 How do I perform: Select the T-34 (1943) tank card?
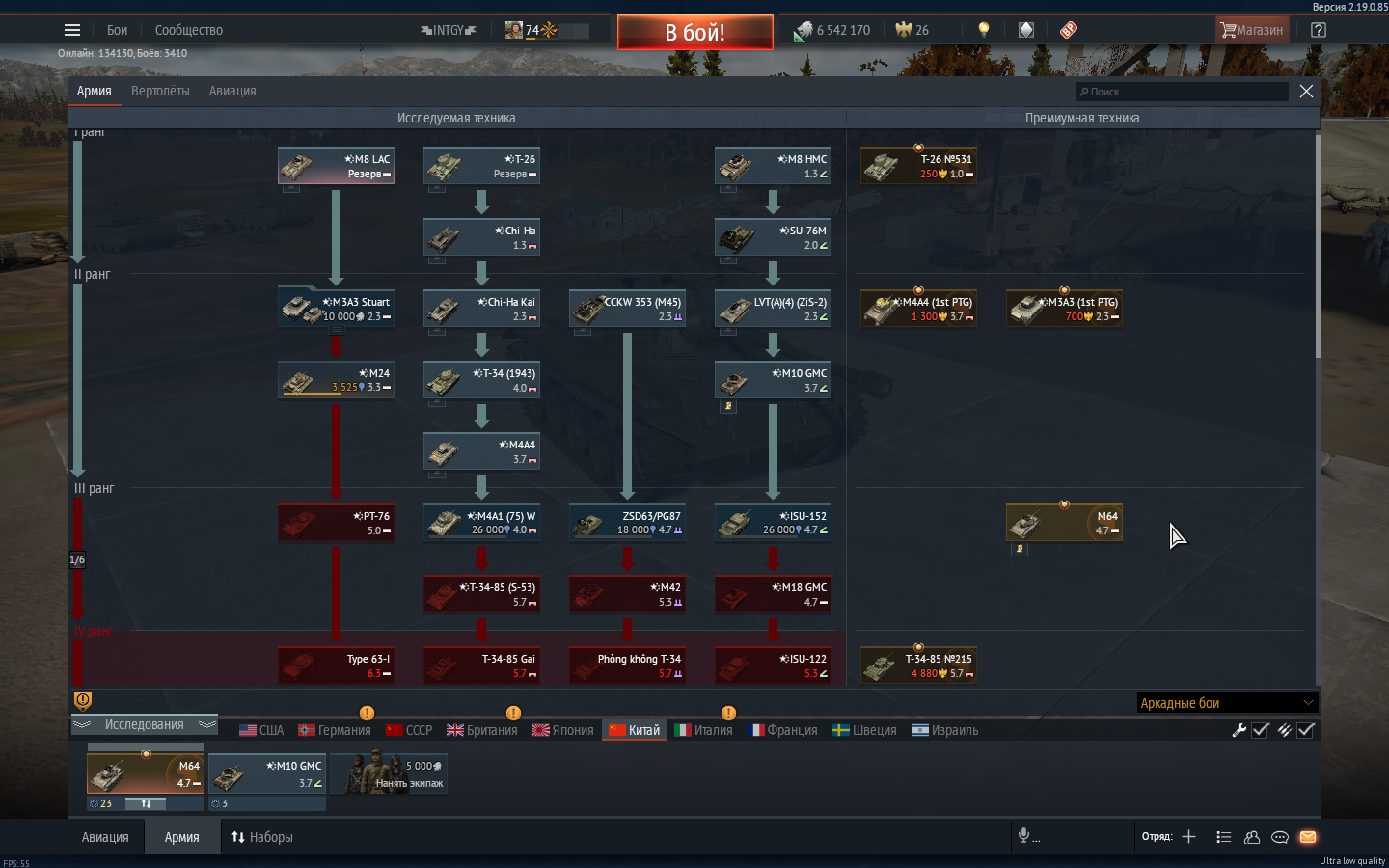tap(481, 380)
